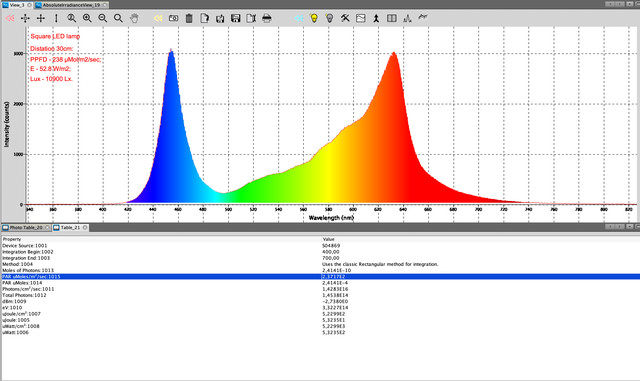Click the camera snapshot icon
This screenshot has width=640, height=381.
pyautogui.click(x=173, y=18)
